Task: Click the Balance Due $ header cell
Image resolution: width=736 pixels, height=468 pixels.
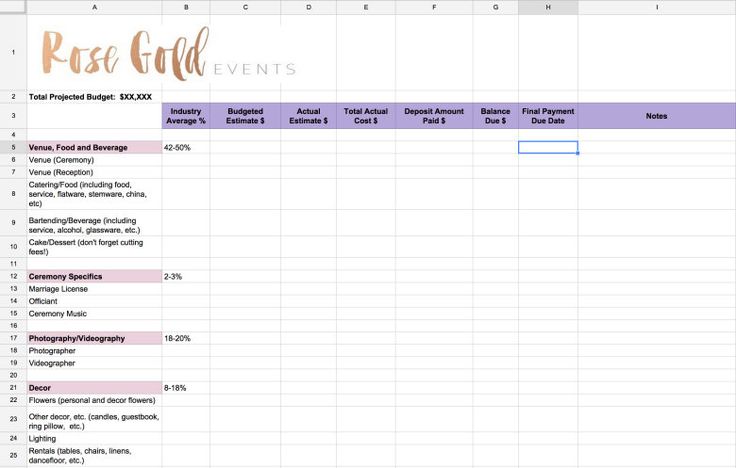Action: 495,116
